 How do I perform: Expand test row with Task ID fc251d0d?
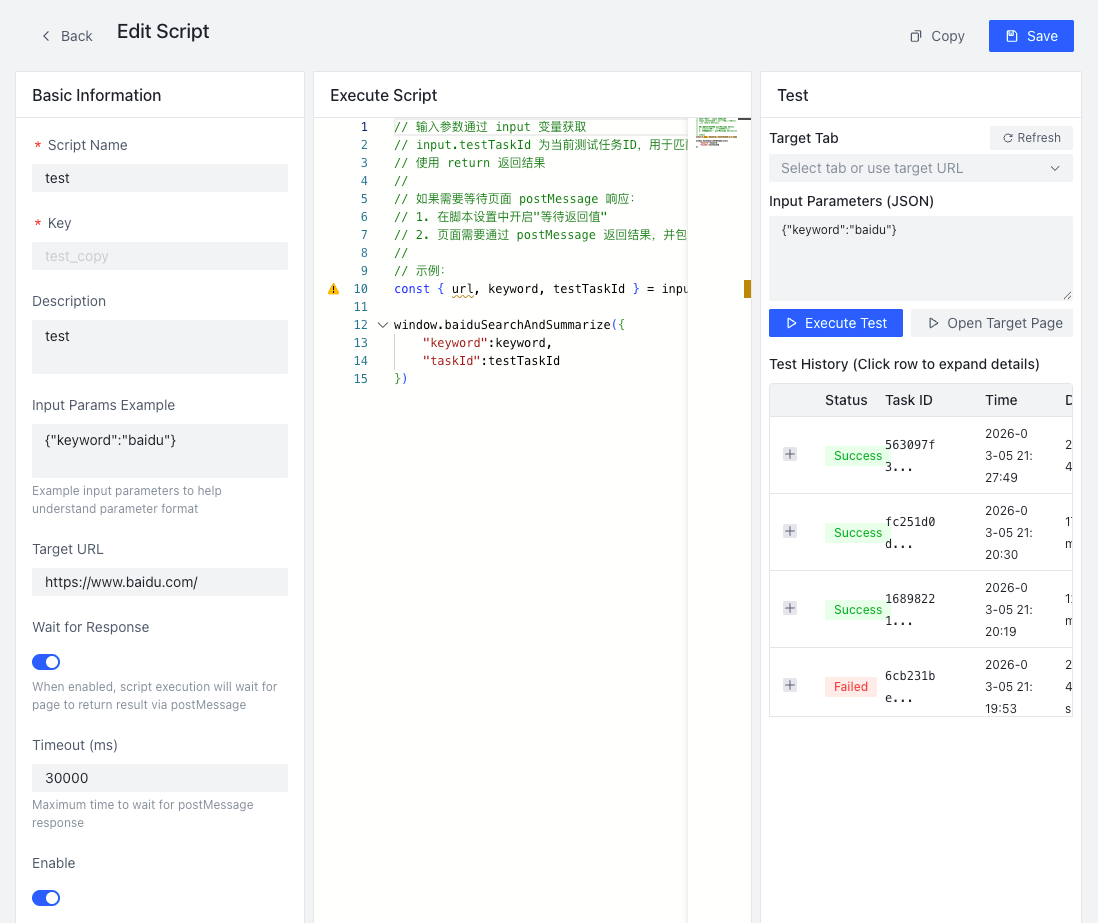click(x=790, y=531)
